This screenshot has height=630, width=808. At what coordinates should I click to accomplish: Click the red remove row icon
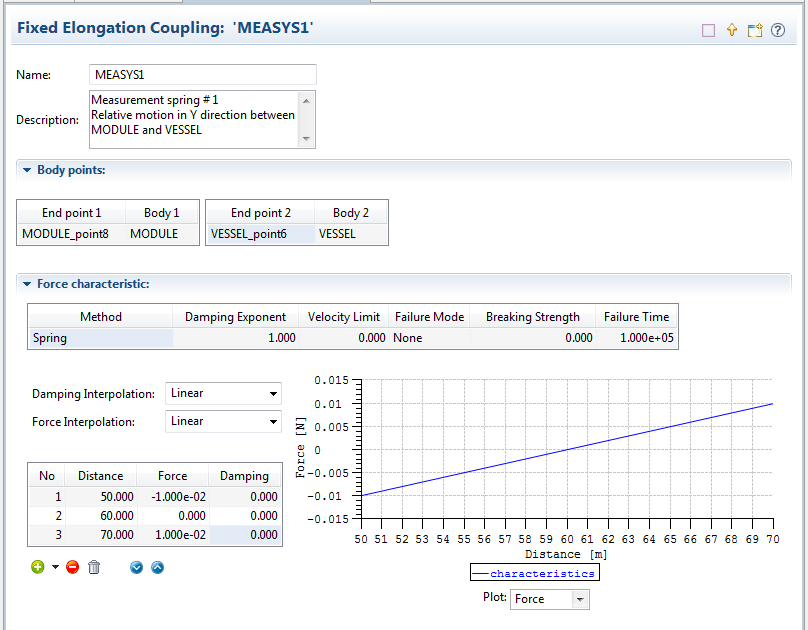click(x=72, y=567)
